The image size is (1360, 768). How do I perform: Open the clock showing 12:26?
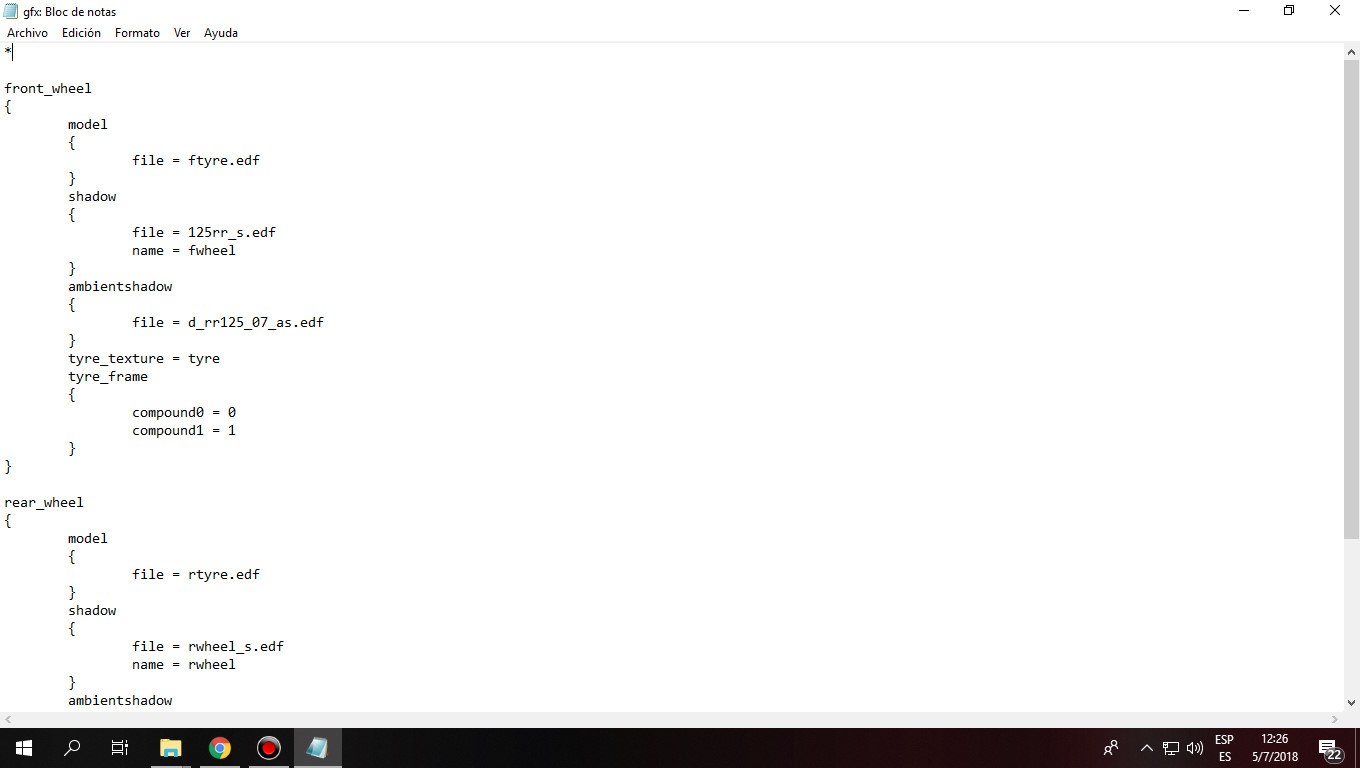(x=1275, y=748)
